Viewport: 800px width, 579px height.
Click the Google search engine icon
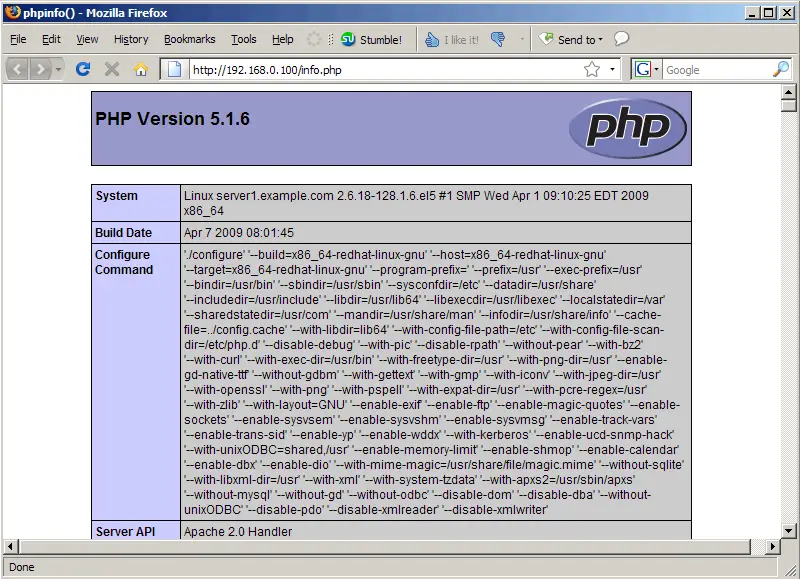click(x=642, y=69)
